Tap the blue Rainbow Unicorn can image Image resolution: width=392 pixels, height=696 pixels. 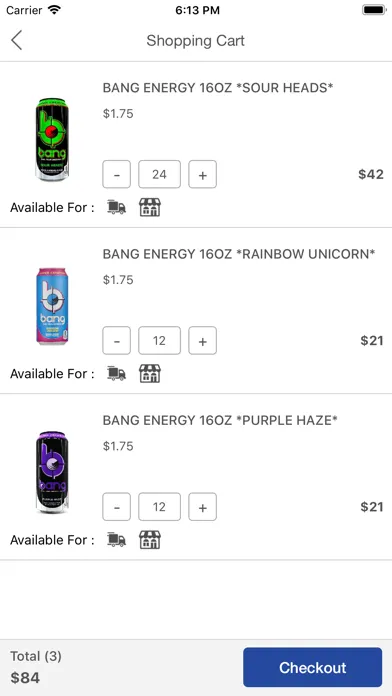point(52,306)
